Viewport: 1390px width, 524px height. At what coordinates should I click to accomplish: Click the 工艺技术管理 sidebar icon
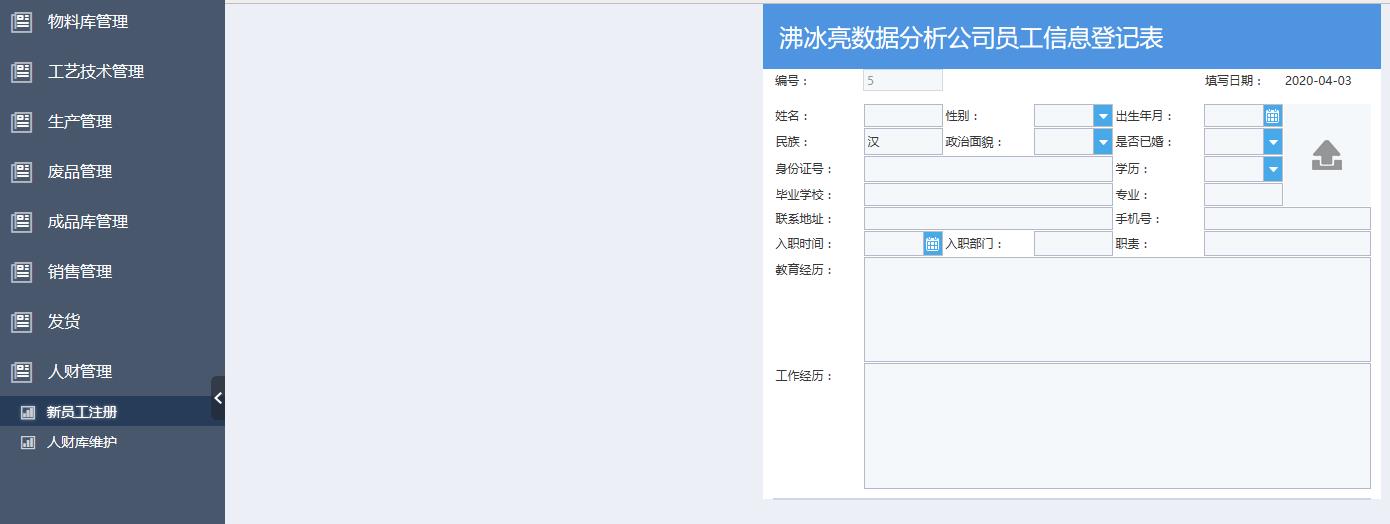[22, 72]
